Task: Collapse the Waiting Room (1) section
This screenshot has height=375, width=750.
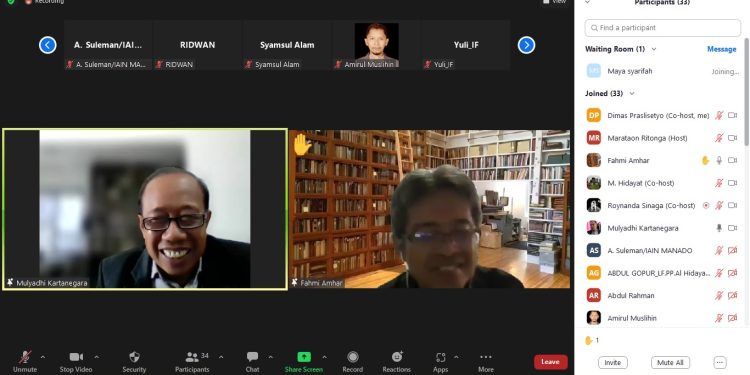Action: pos(654,49)
